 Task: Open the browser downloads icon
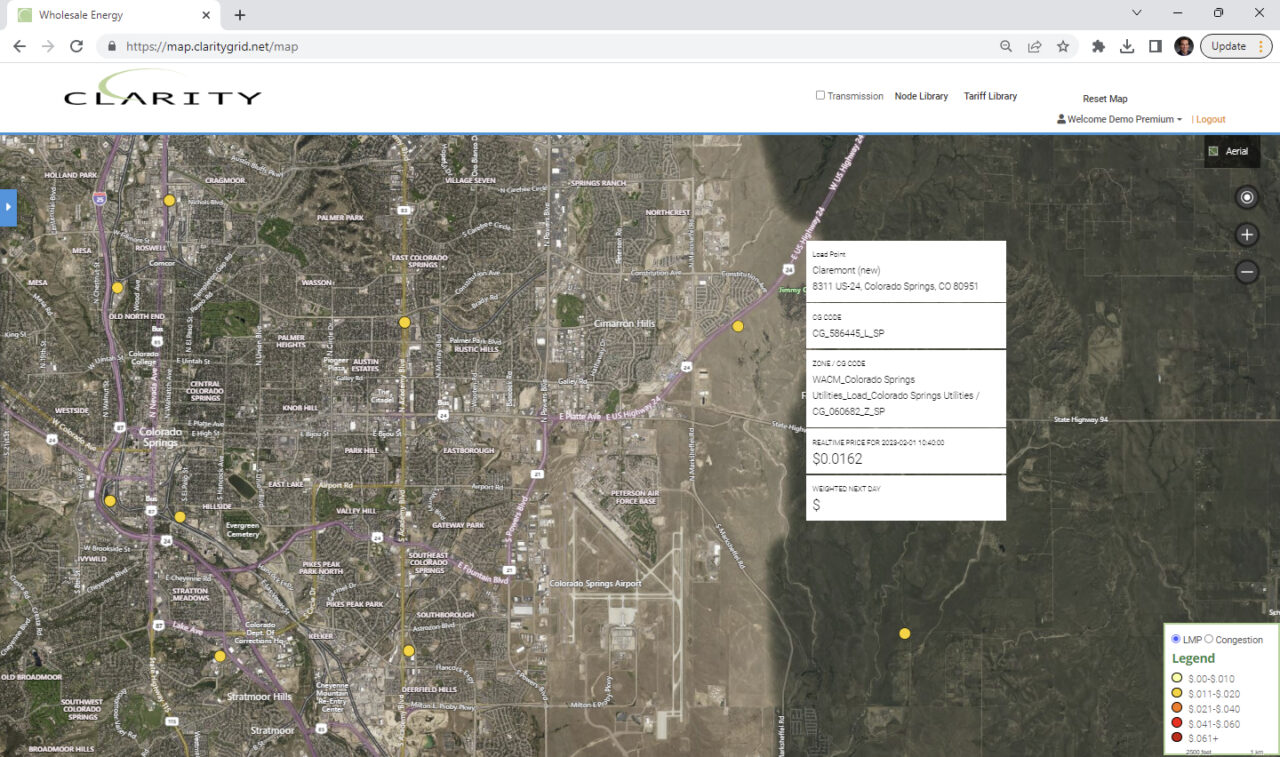pos(1127,46)
